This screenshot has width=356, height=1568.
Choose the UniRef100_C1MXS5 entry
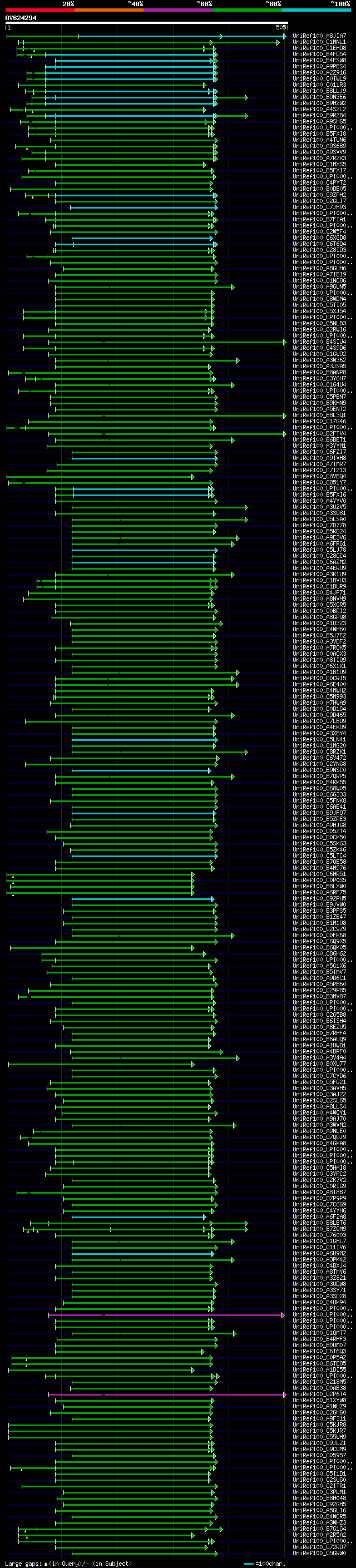(x=319, y=164)
